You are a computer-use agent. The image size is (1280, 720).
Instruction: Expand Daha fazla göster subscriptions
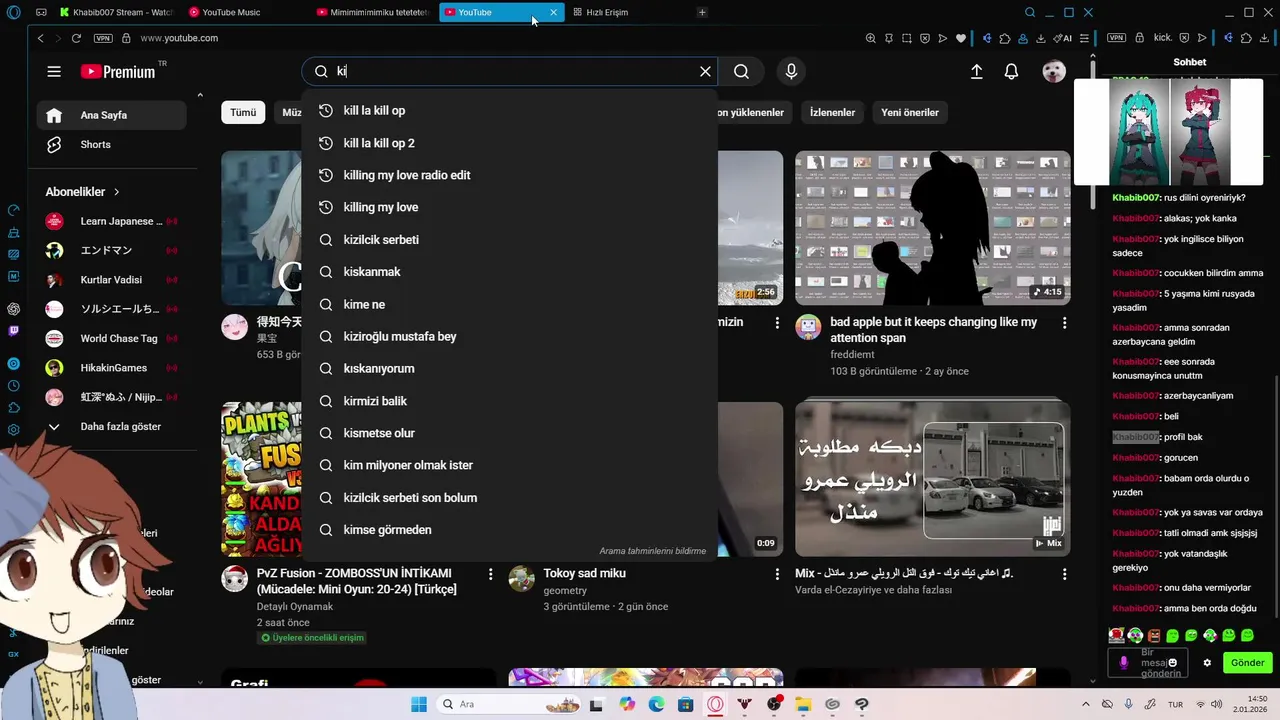[x=112, y=426]
